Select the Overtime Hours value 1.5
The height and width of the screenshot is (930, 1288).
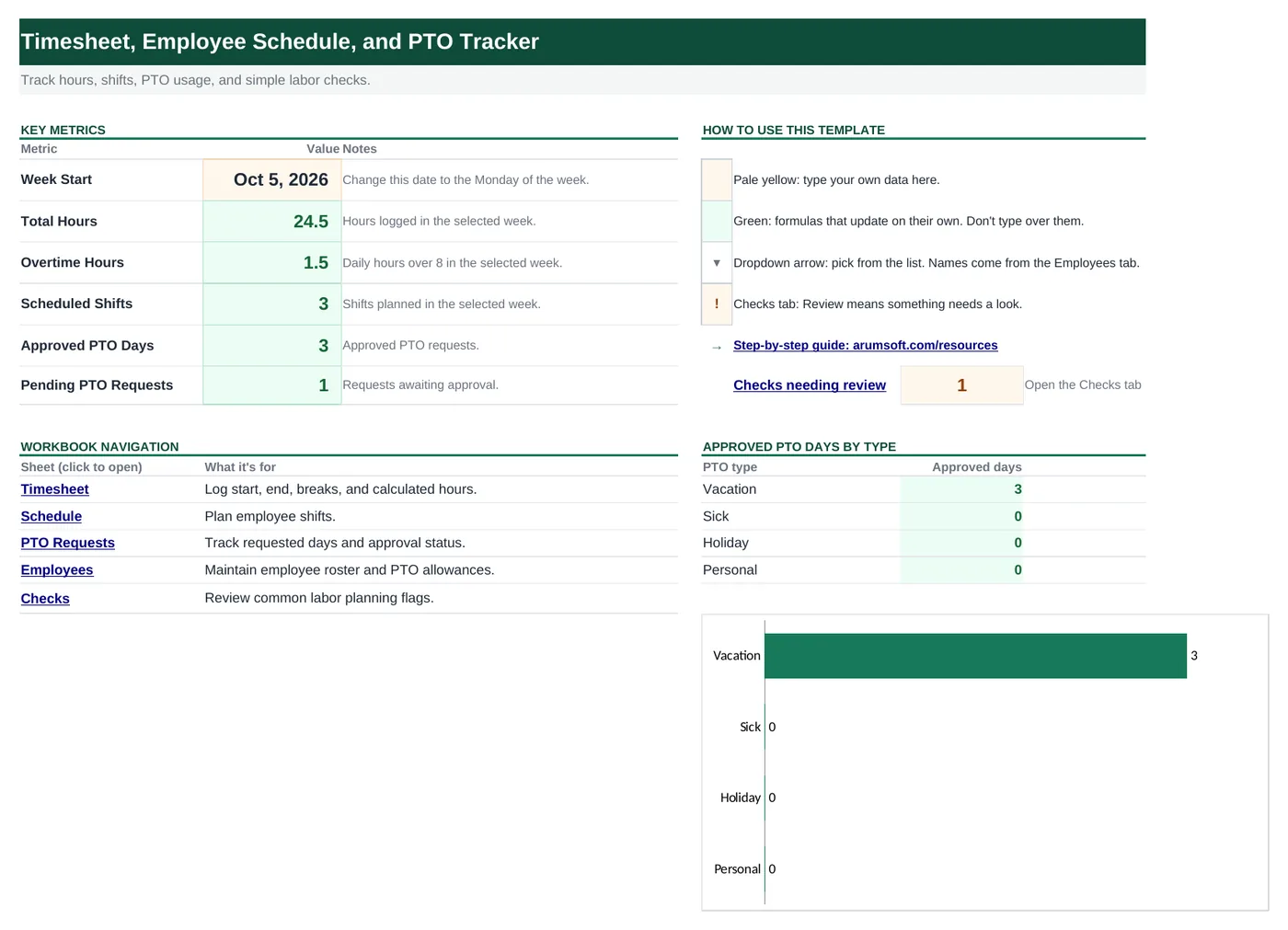click(271, 262)
